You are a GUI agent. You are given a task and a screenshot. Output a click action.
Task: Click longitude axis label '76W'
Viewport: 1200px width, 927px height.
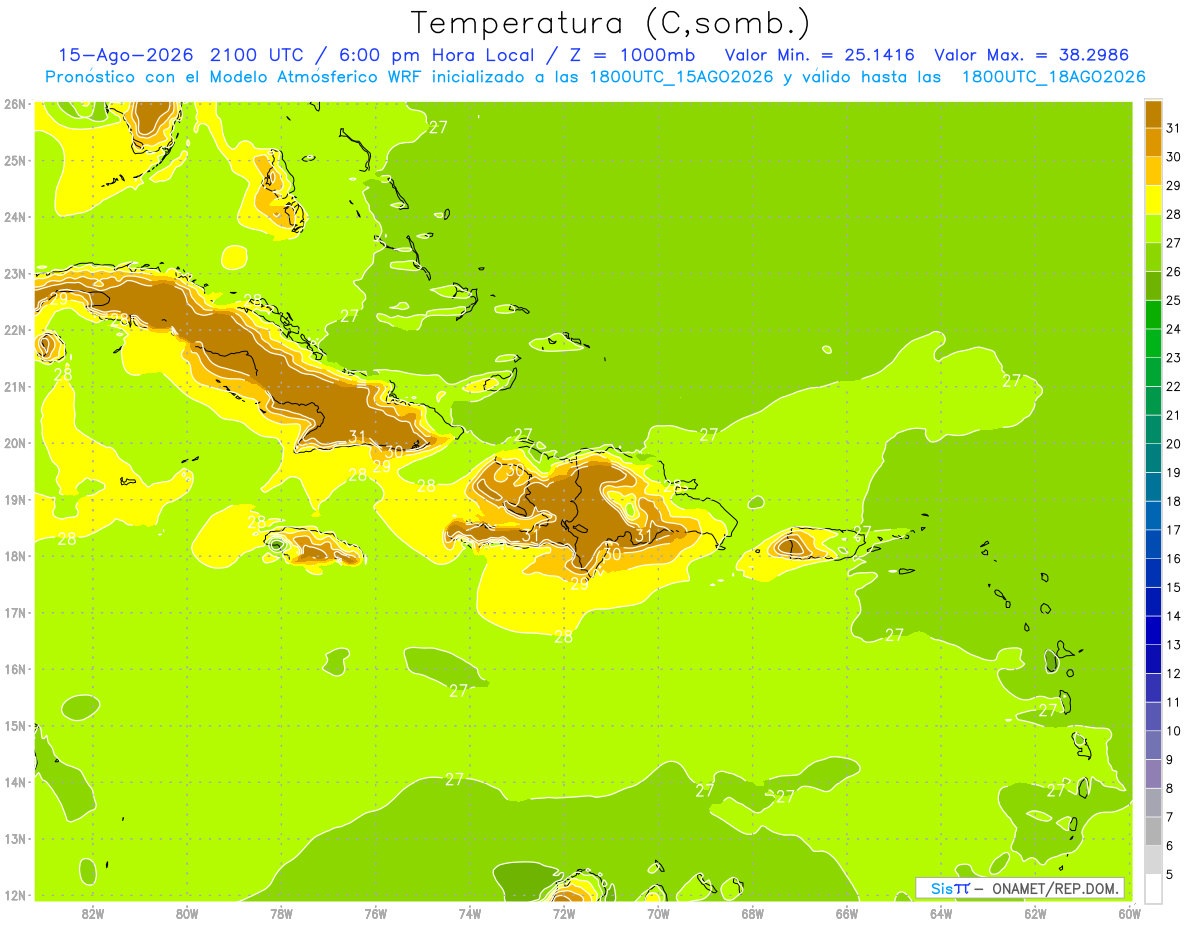[x=376, y=914]
